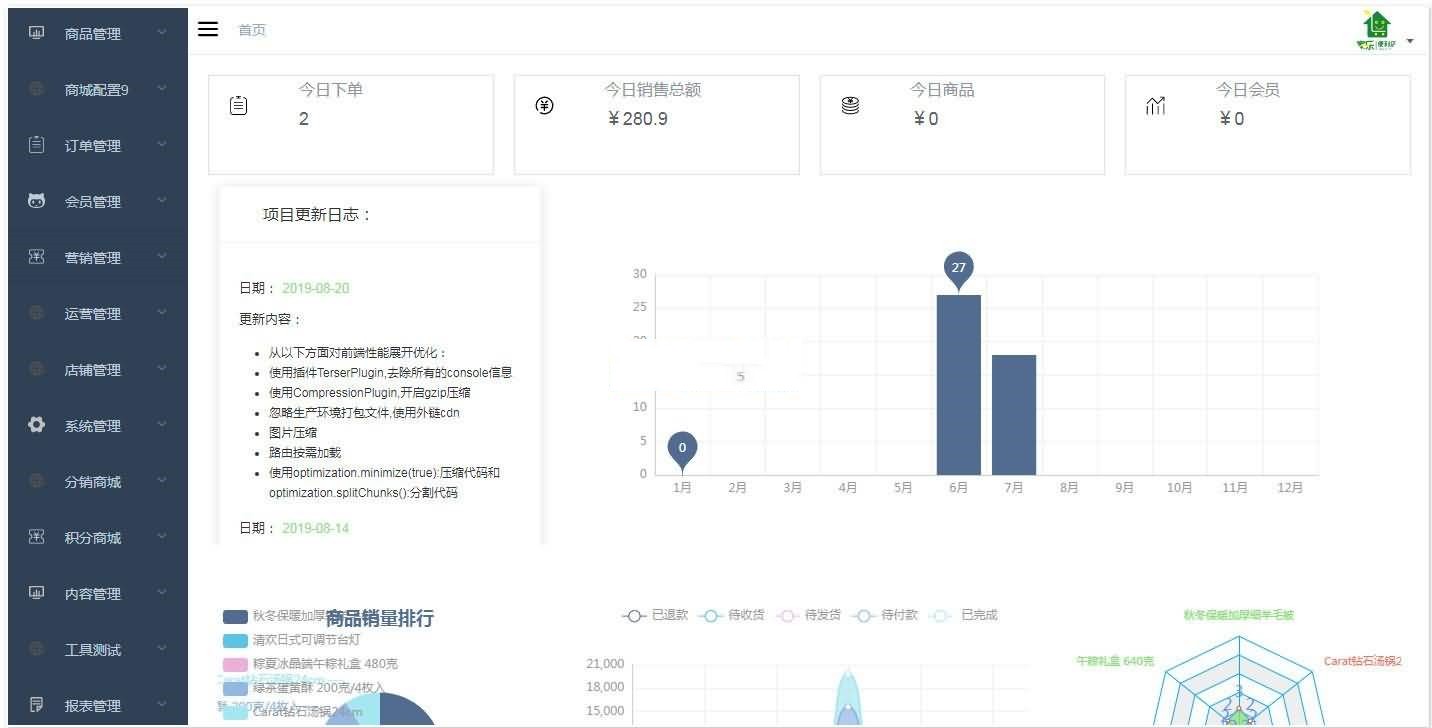Click the yen icon in 今日销售总额 card
This screenshot has height=728, width=1432.
click(x=544, y=105)
